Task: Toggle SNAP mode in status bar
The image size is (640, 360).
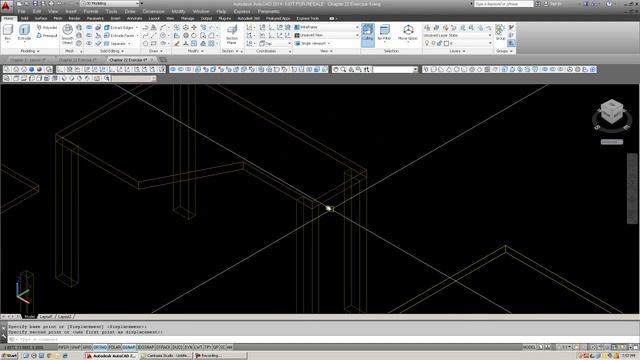Action: point(76,347)
